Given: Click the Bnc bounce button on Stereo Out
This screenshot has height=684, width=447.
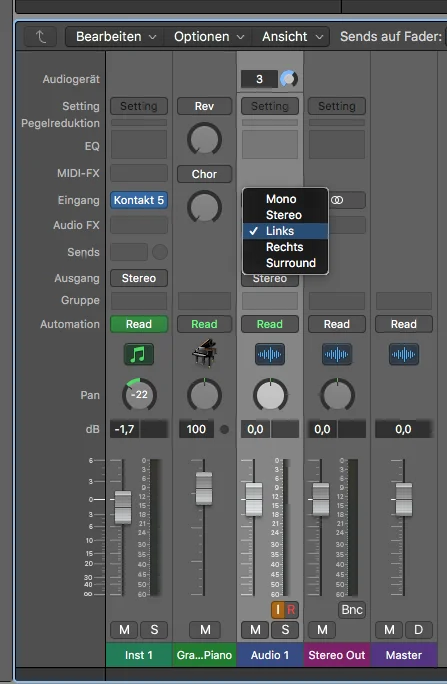Looking at the screenshot, I should click(352, 609).
